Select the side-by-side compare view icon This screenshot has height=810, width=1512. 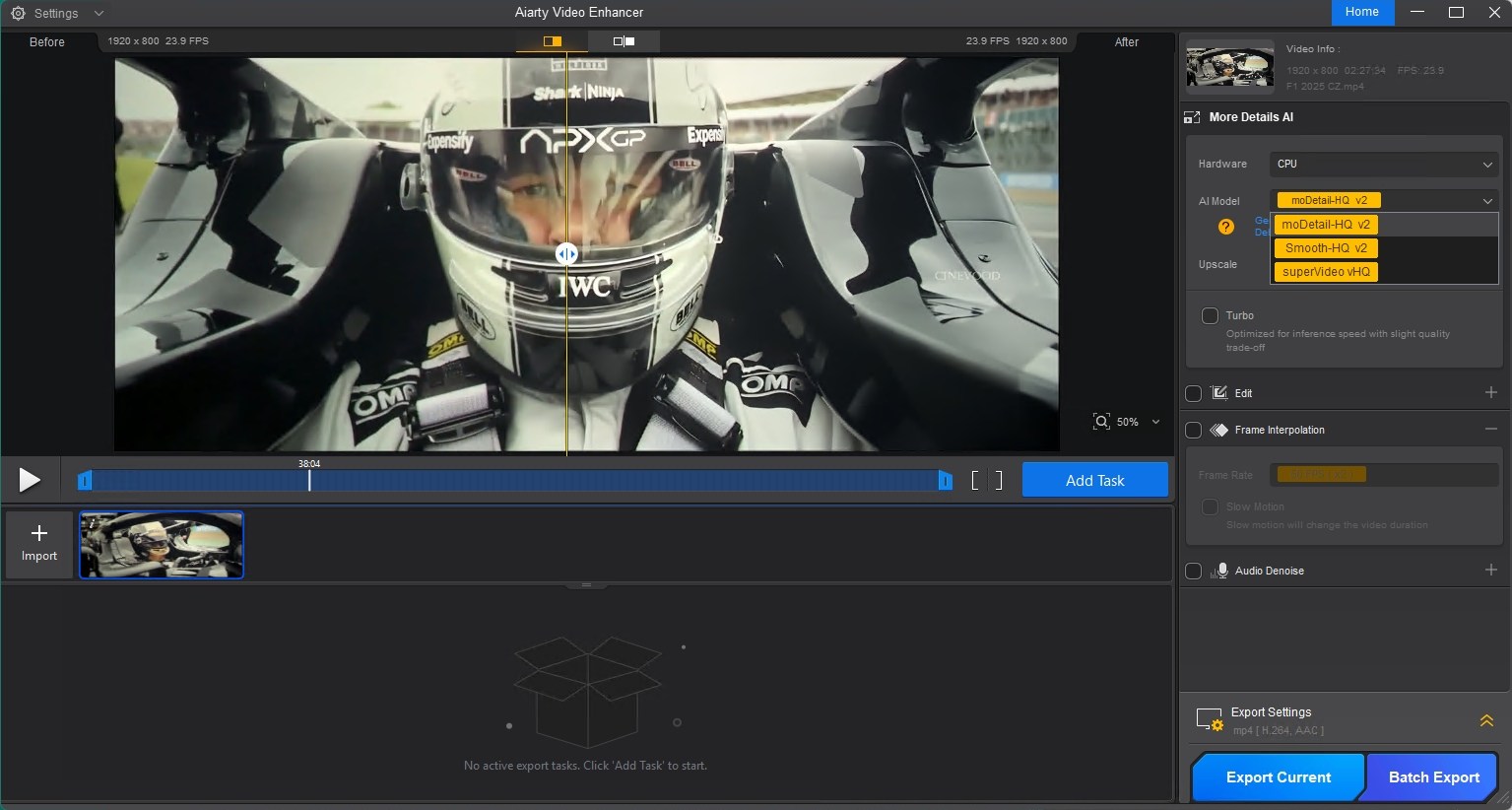pyautogui.click(x=624, y=41)
